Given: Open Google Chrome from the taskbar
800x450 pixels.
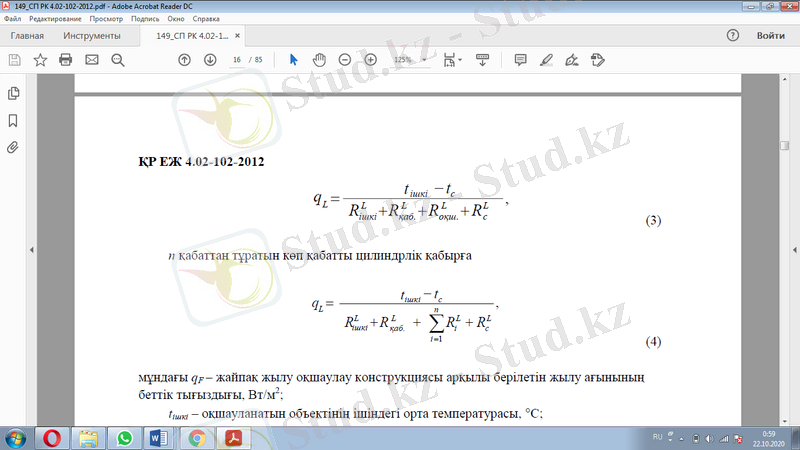Looking at the screenshot, I should tap(196, 438).
